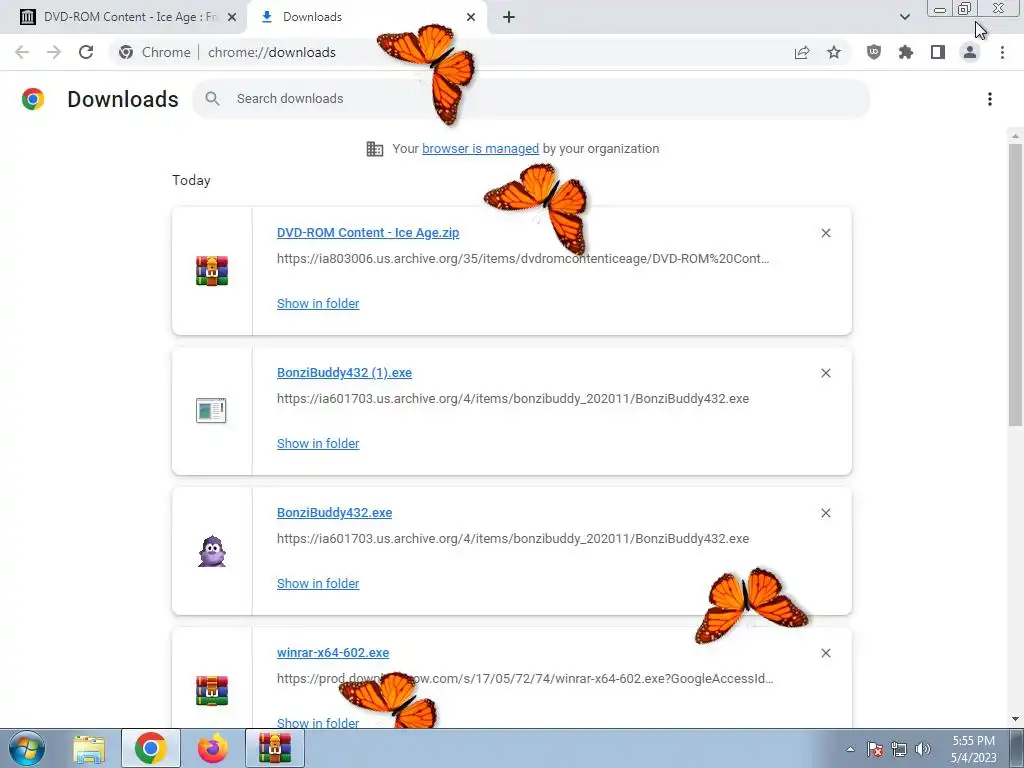Click the volume speaker tray icon
The width and height of the screenshot is (1024, 768).
coord(923,749)
